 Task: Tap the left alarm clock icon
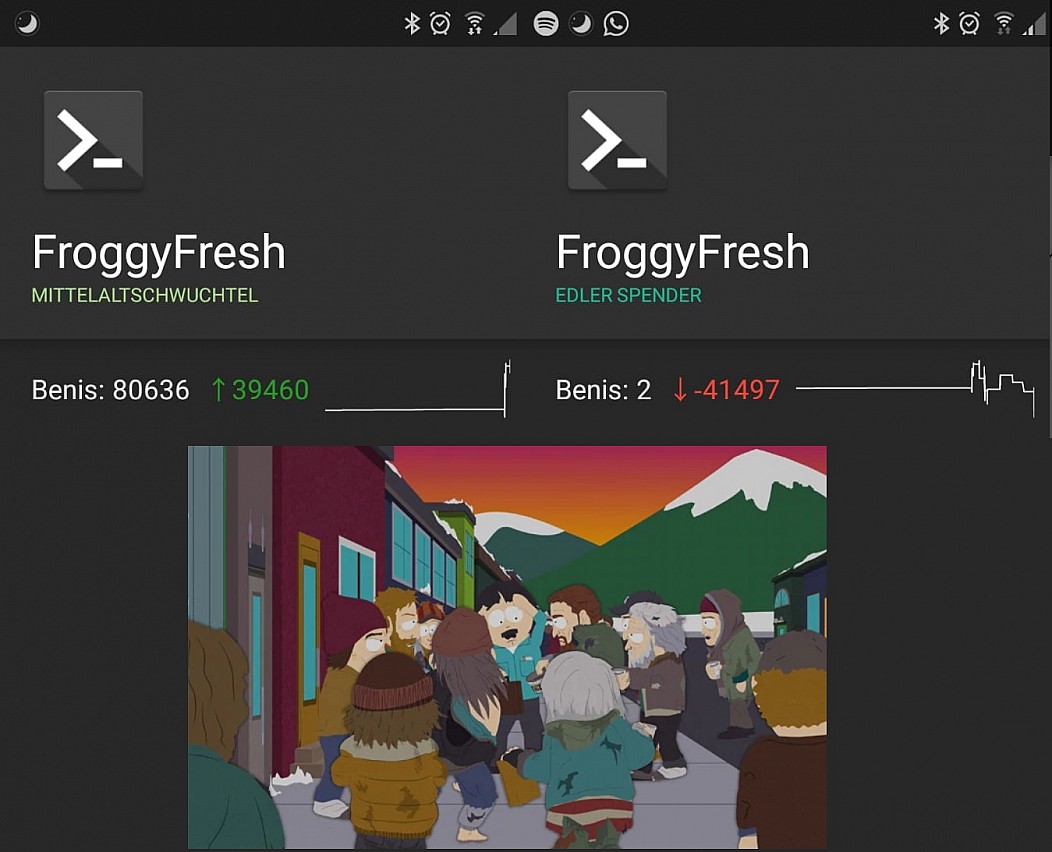pos(440,24)
